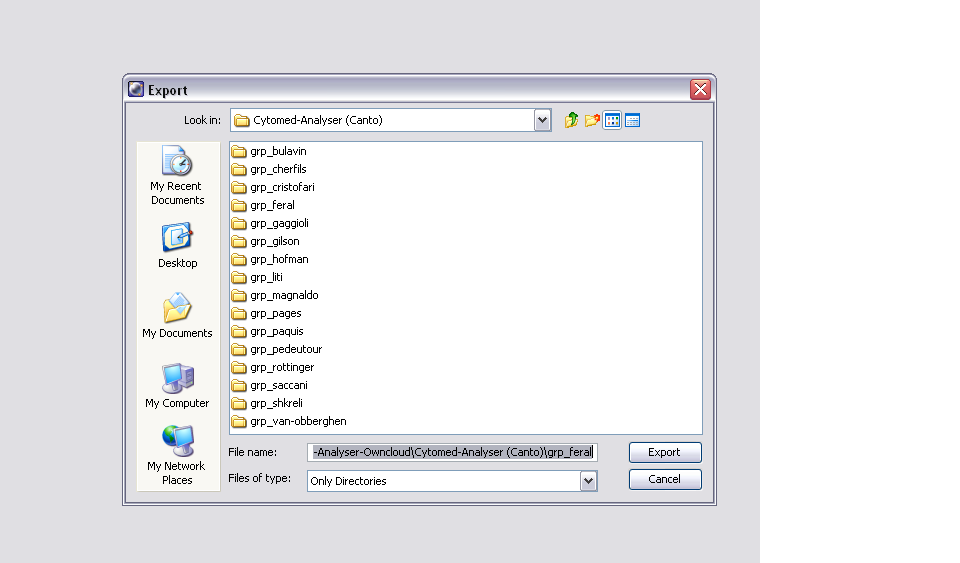Open My Recent Documents shortcut

(177, 175)
